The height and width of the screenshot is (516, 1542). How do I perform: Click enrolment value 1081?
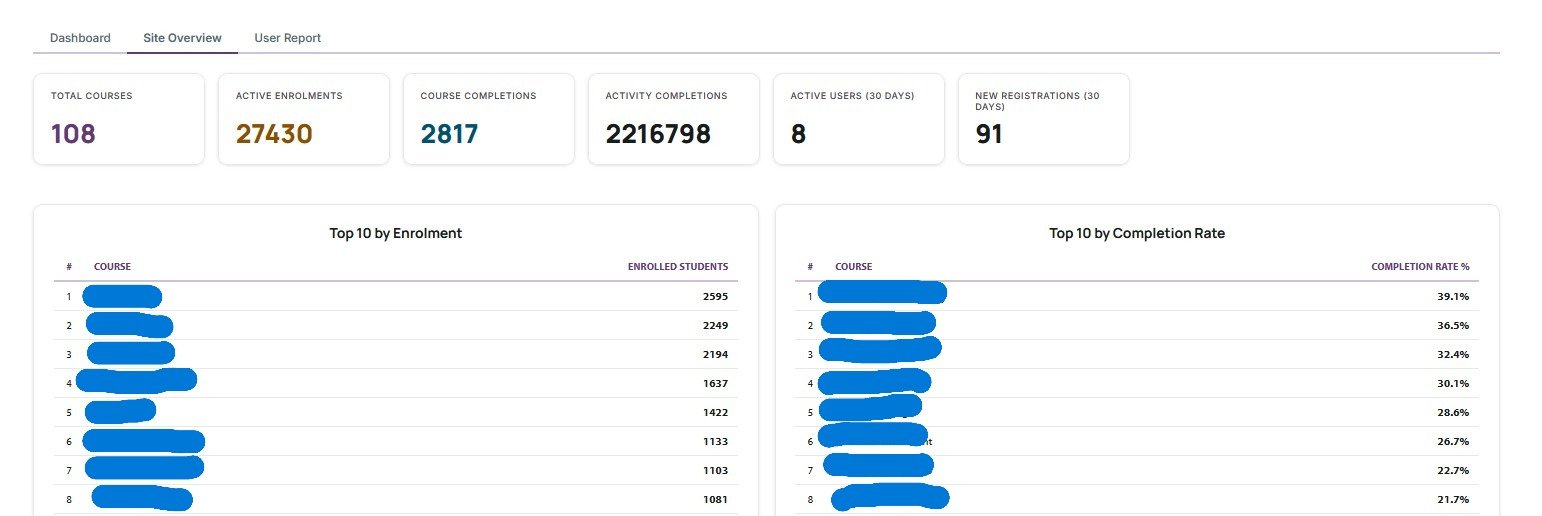pos(715,499)
